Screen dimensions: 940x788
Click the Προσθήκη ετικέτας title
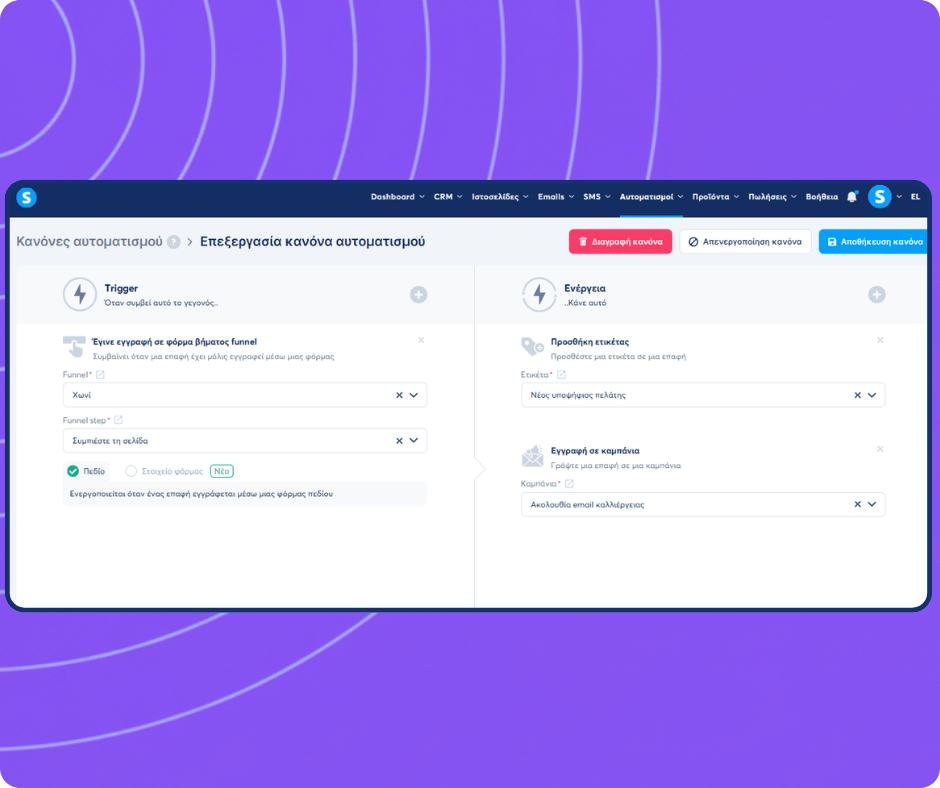[x=590, y=342]
